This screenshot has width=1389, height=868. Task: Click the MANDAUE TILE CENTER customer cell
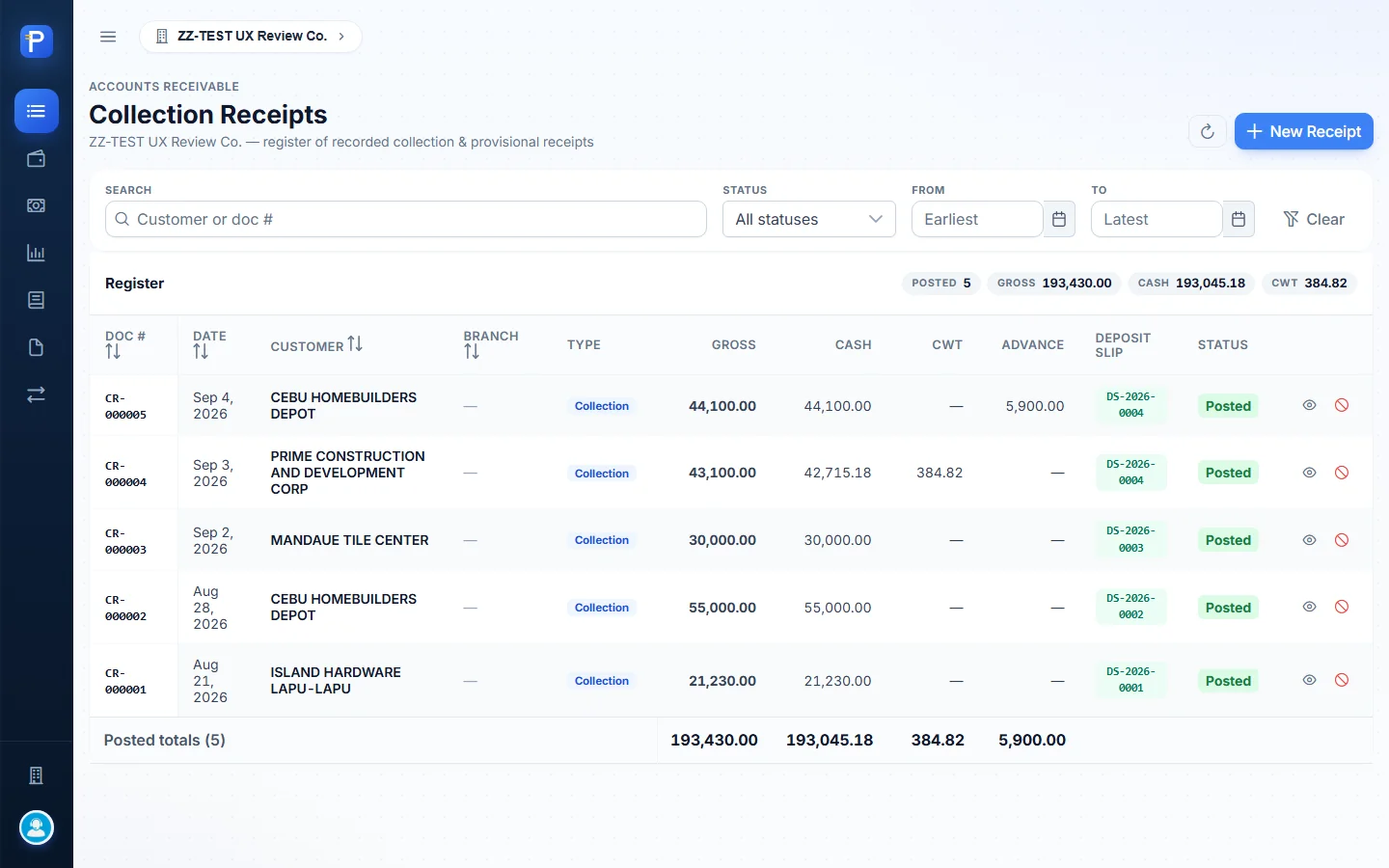pyautogui.click(x=349, y=540)
